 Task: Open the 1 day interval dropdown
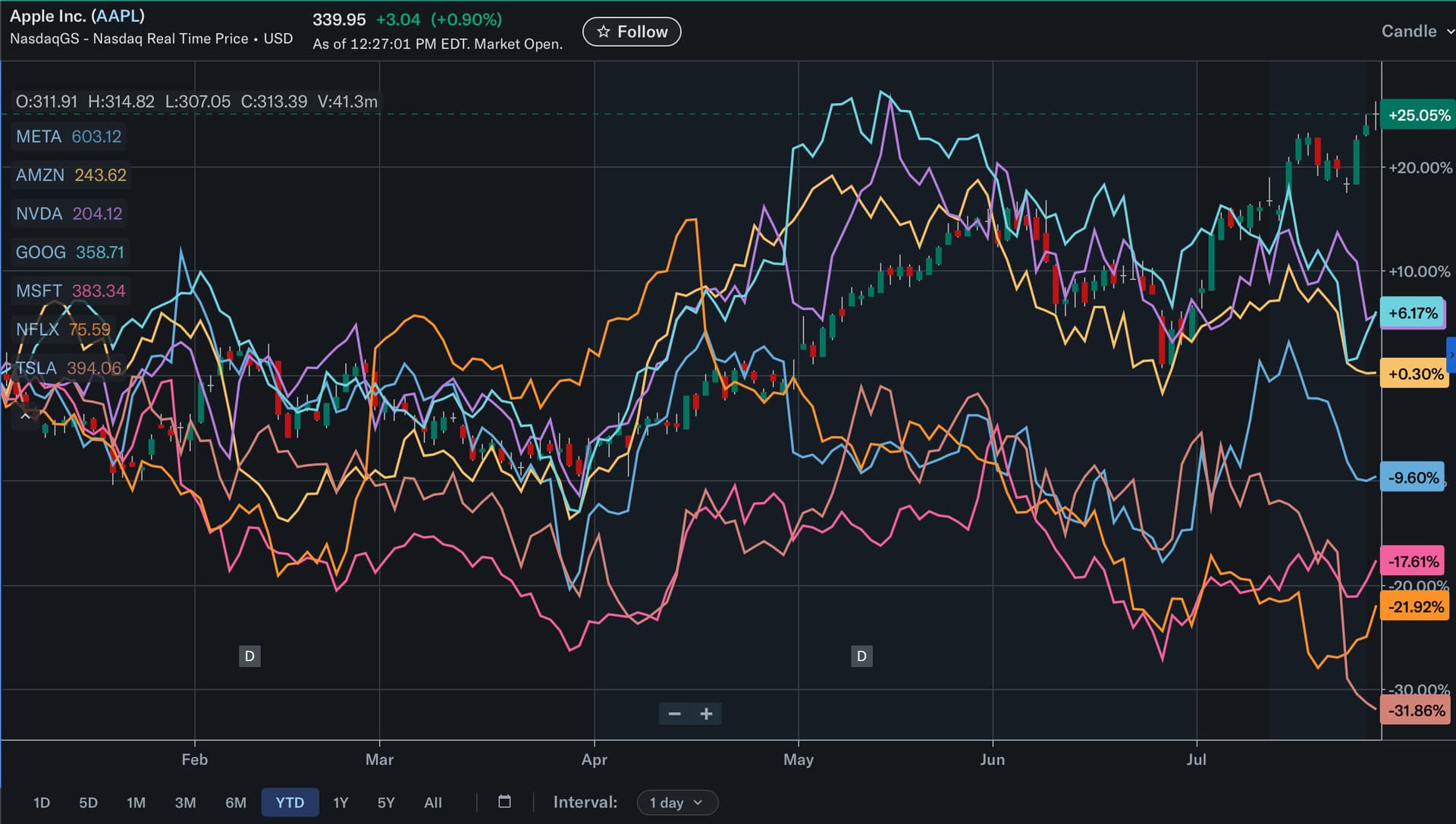coord(677,803)
